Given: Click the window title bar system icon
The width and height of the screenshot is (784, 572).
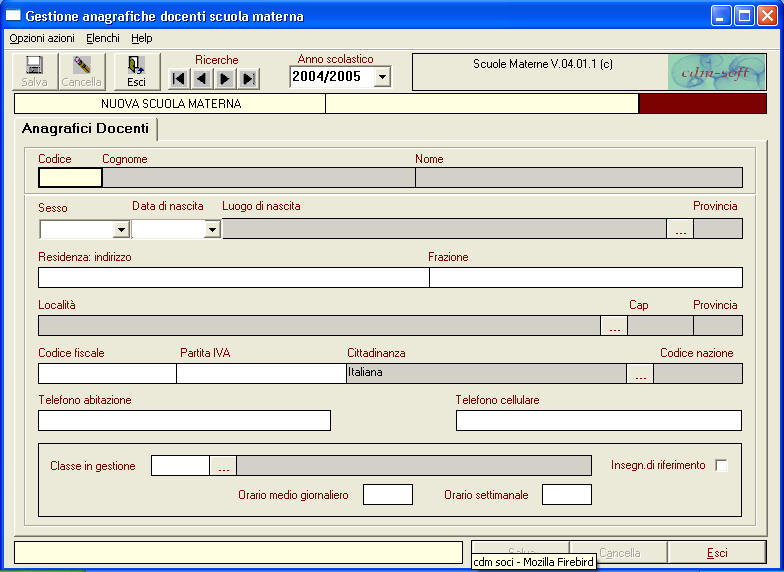Looking at the screenshot, I should click(13, 16).
